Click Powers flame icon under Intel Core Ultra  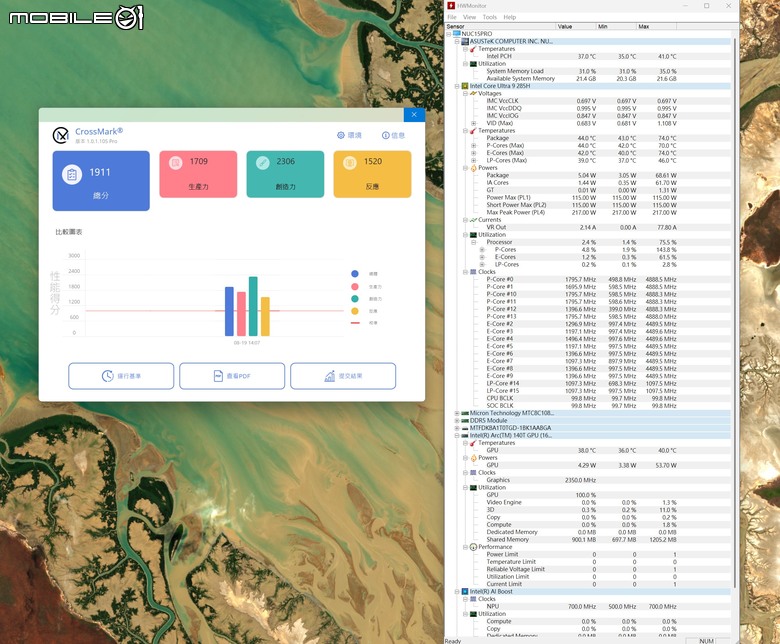click(473, 168)
